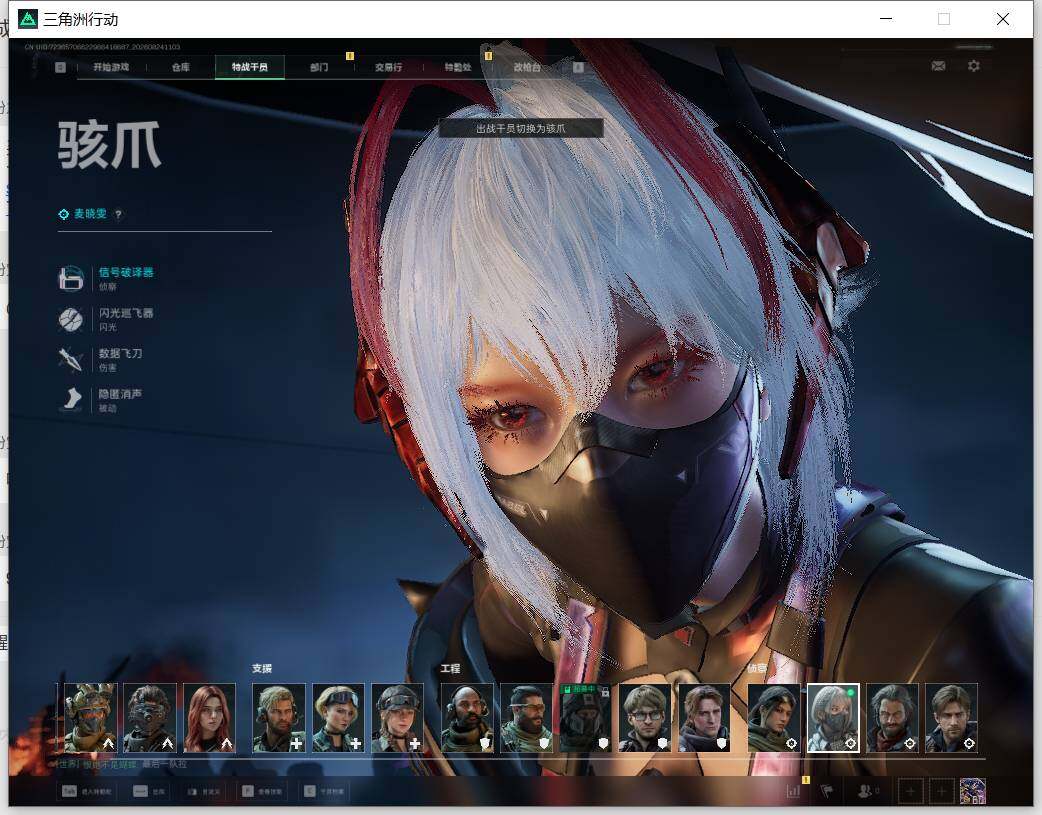
Task: Click the previous-tab key icon before 开始游戏
Action: 60,67
